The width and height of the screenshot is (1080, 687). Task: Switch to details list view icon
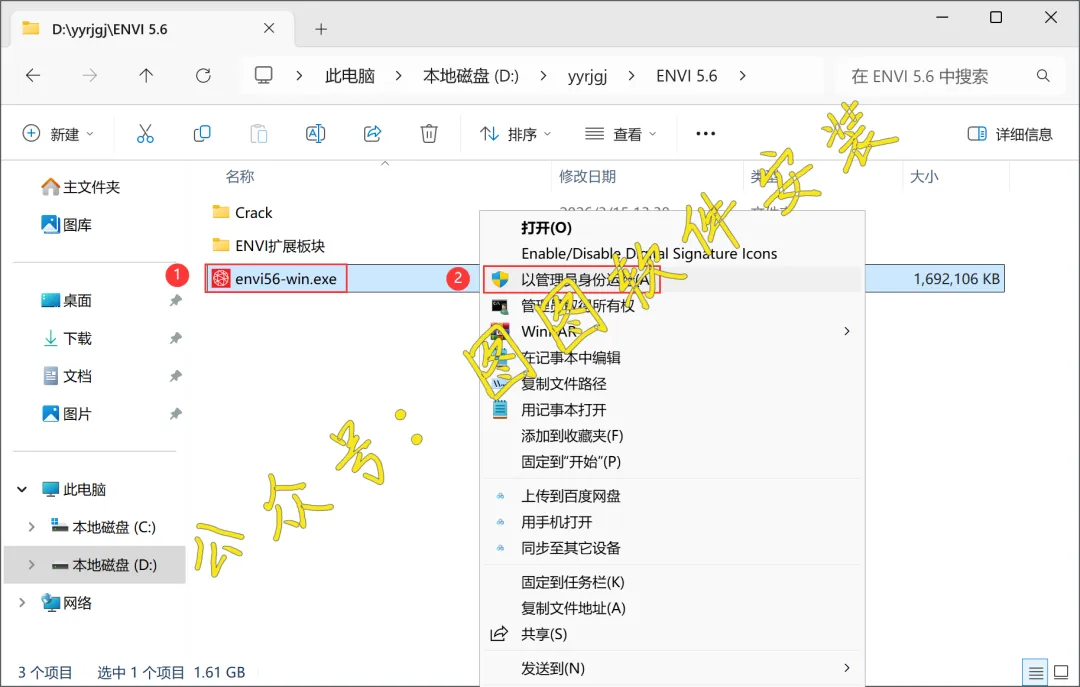pos(1035,672)
